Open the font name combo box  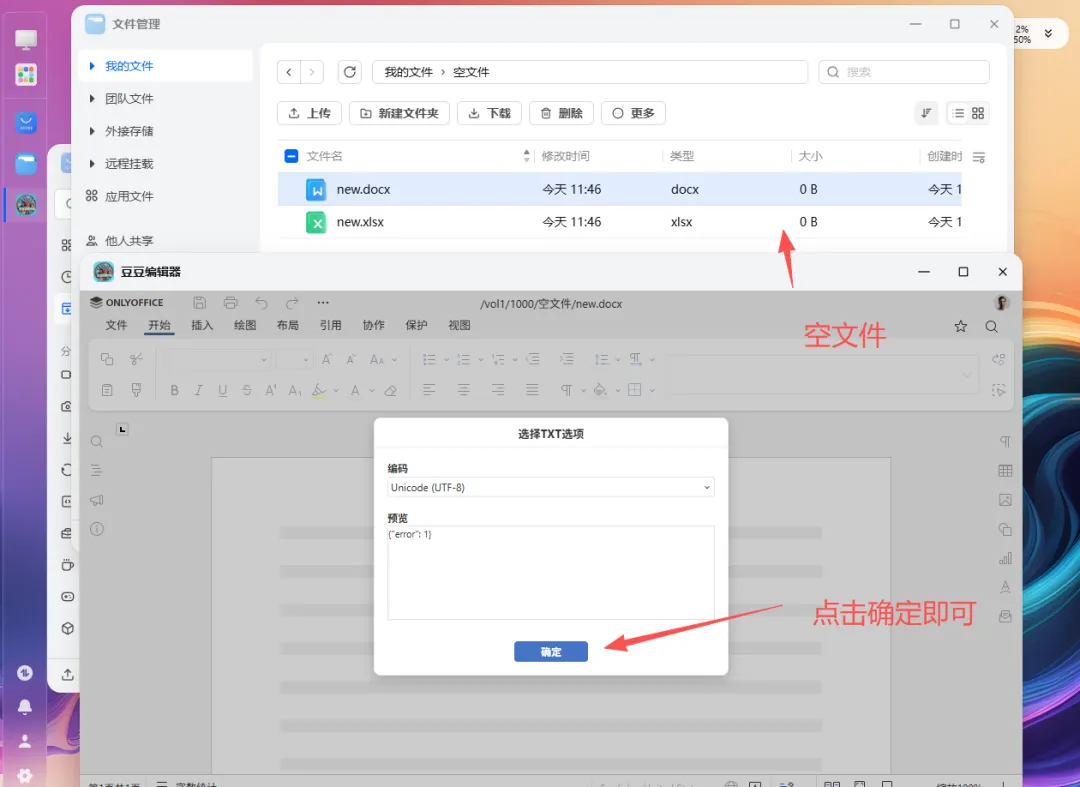tap(217, 359)
